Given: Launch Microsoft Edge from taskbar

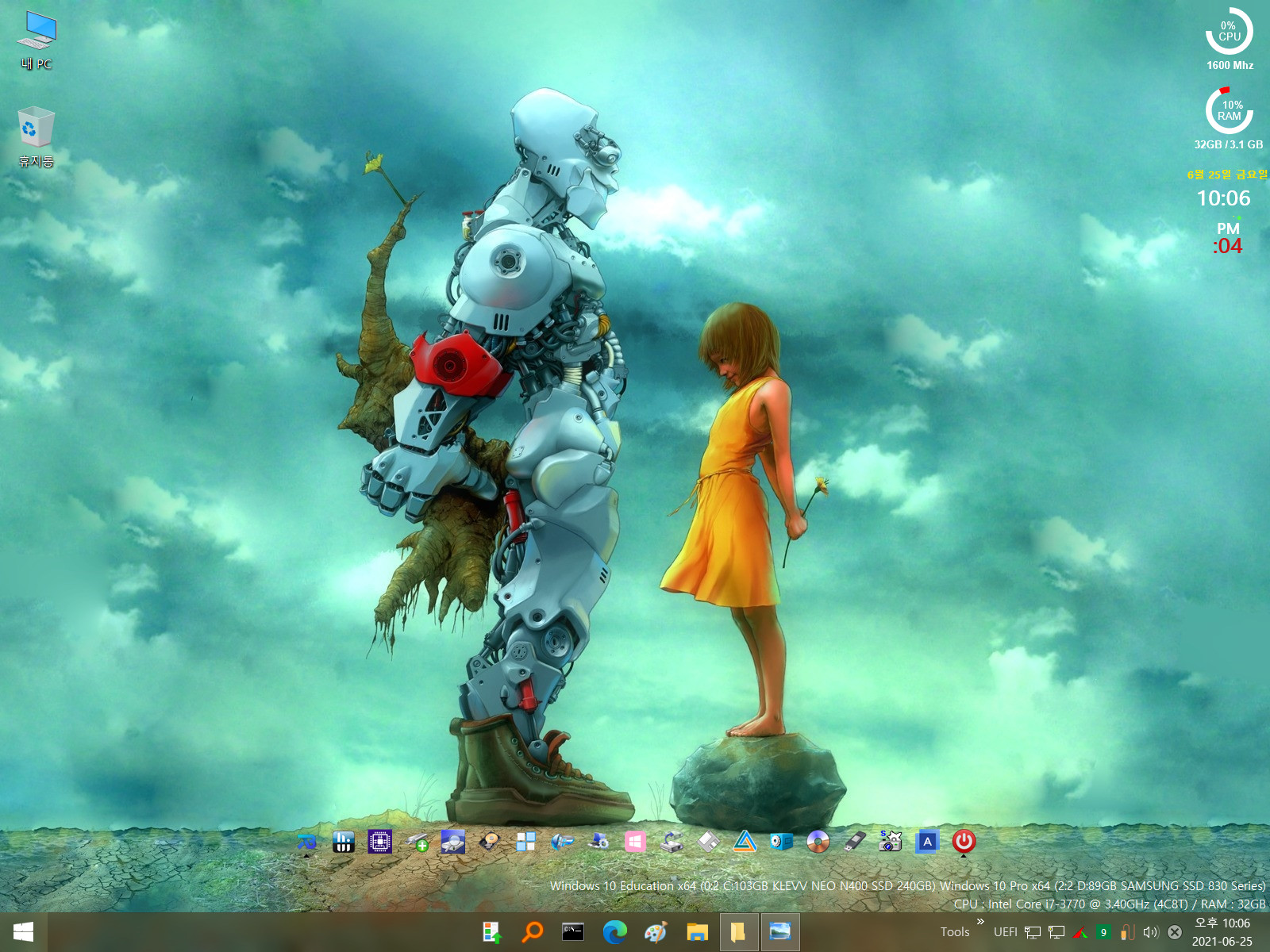Looking at the screenshot, I should tap(614, 932).
